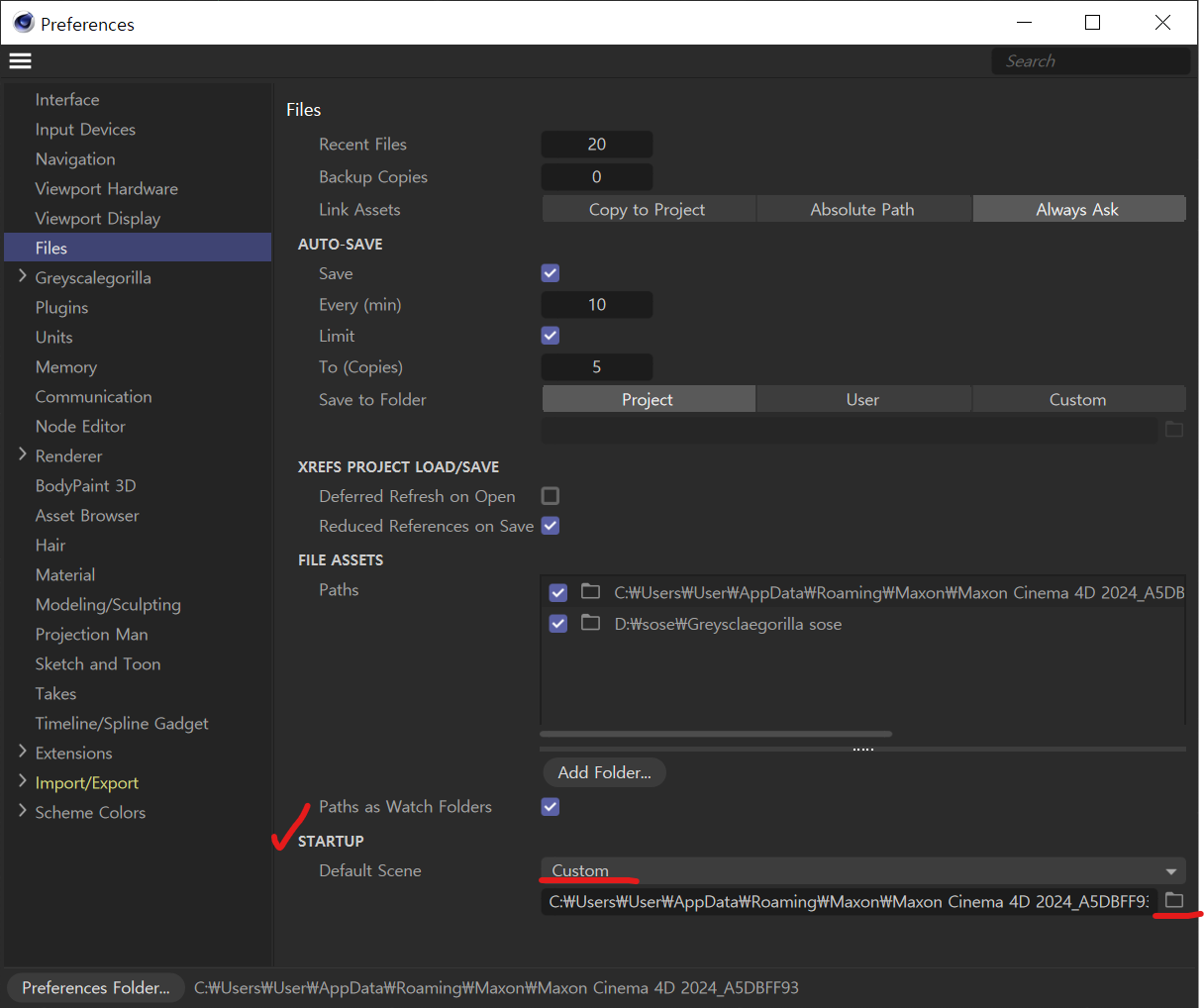Expand the Import/Export category
The image size is (1204, 1008).
click(23, 782)
